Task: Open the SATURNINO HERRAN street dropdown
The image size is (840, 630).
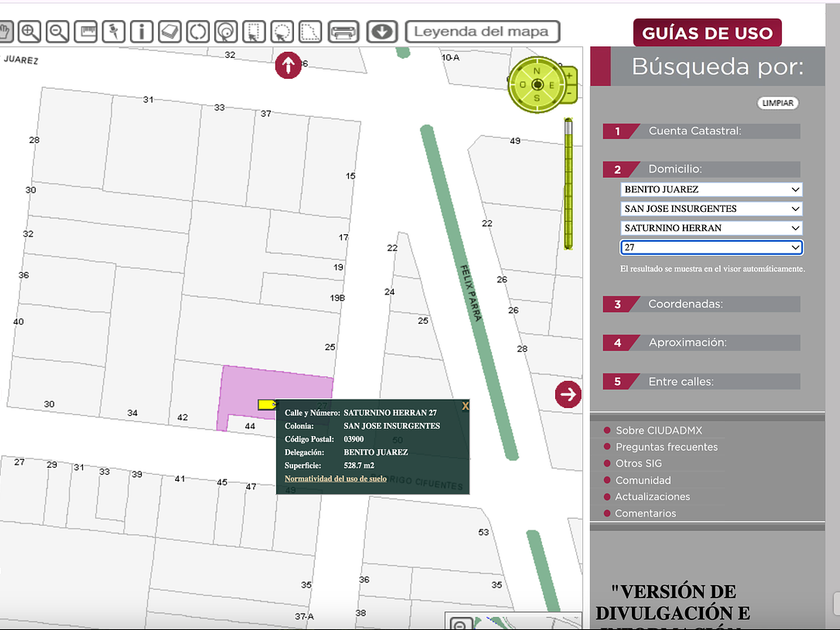Action: tap(711, 228)
